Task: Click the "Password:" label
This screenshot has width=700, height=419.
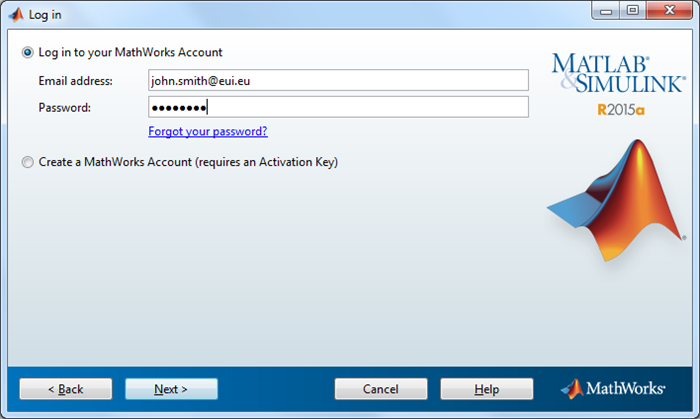Action: [x=65, y=107]
